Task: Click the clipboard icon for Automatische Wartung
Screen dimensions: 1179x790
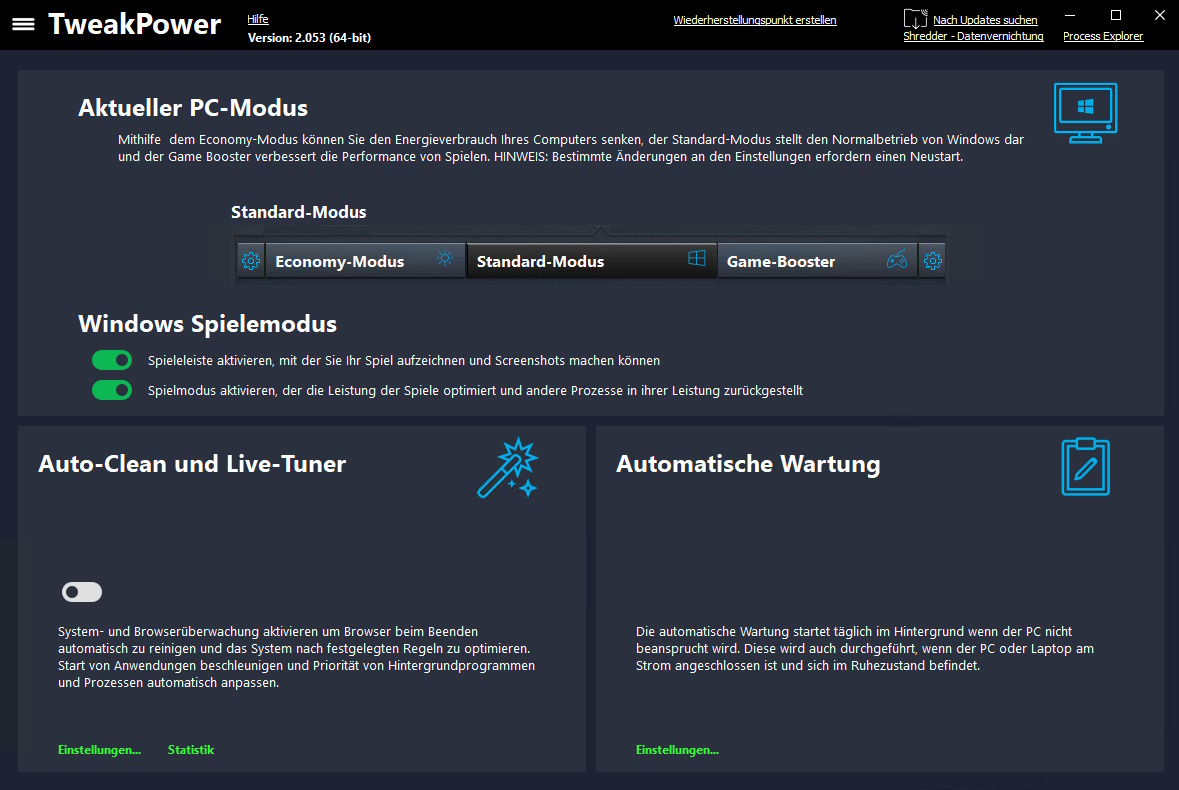Action: coord(1085,467)
